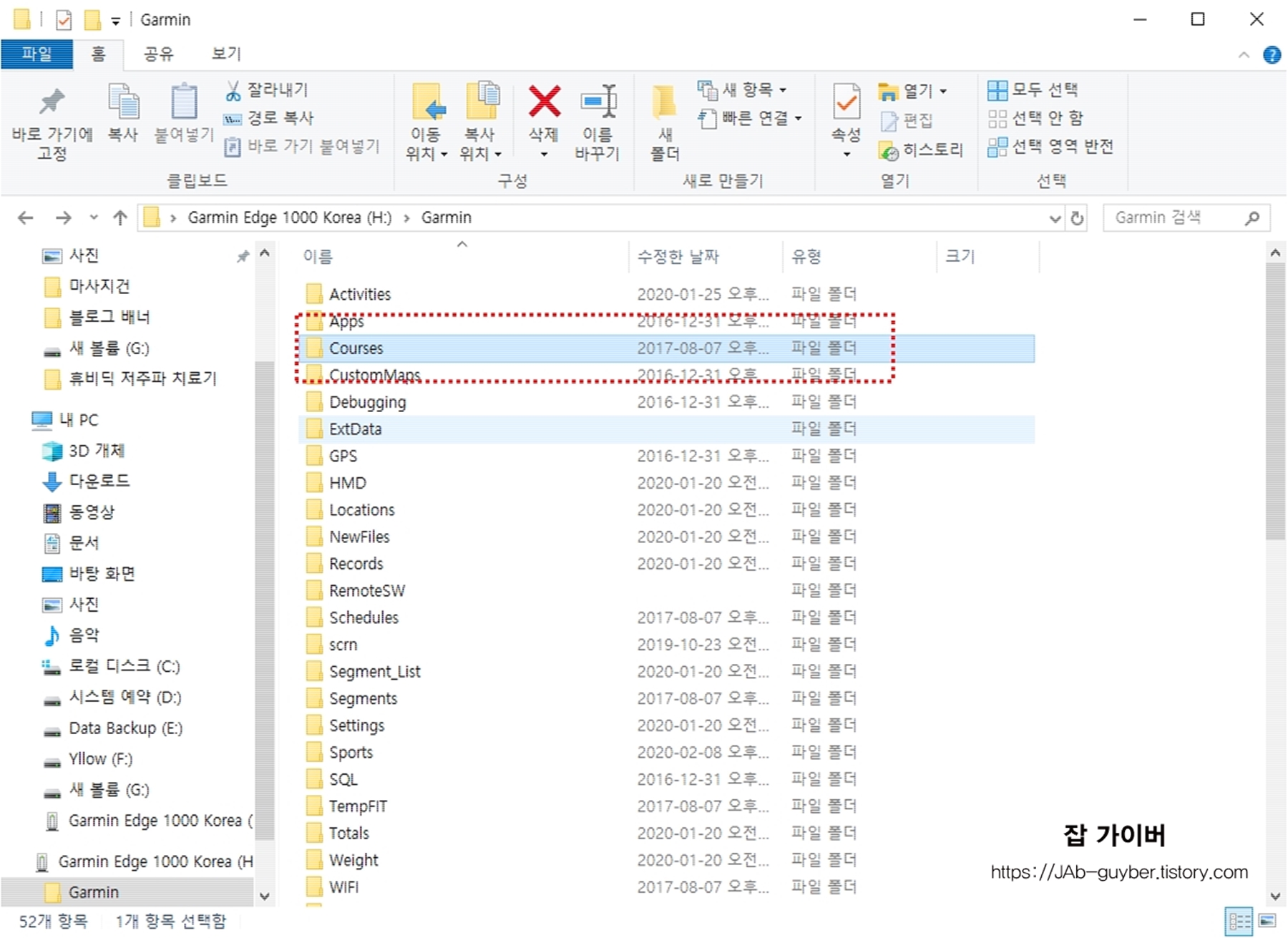Image resolution: width=1288 pixels, height=938 pixels.
Task: Select the Segment_List folder
Action: point(665,671)
